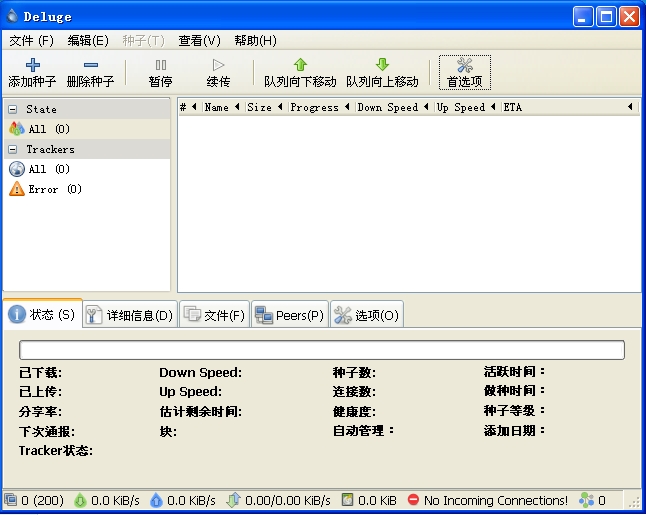Click the connections icon showing 0 (200)

tap(10, 500)
